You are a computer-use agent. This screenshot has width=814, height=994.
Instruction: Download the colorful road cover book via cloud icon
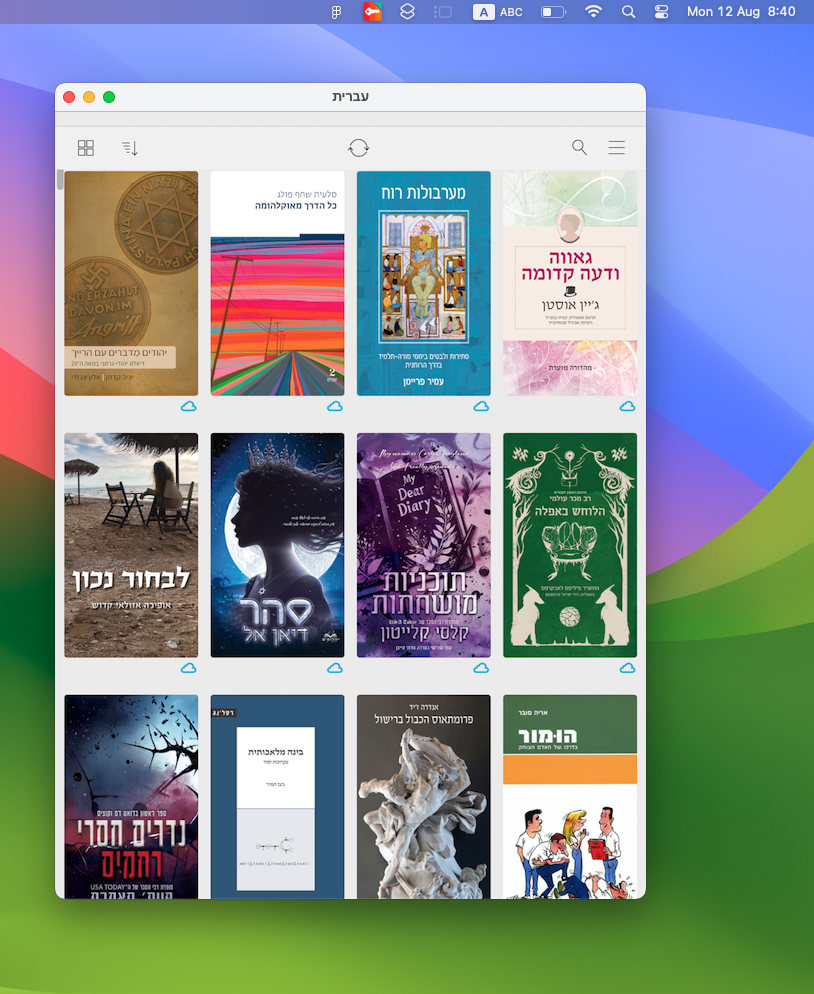click(x=335, y=406)
